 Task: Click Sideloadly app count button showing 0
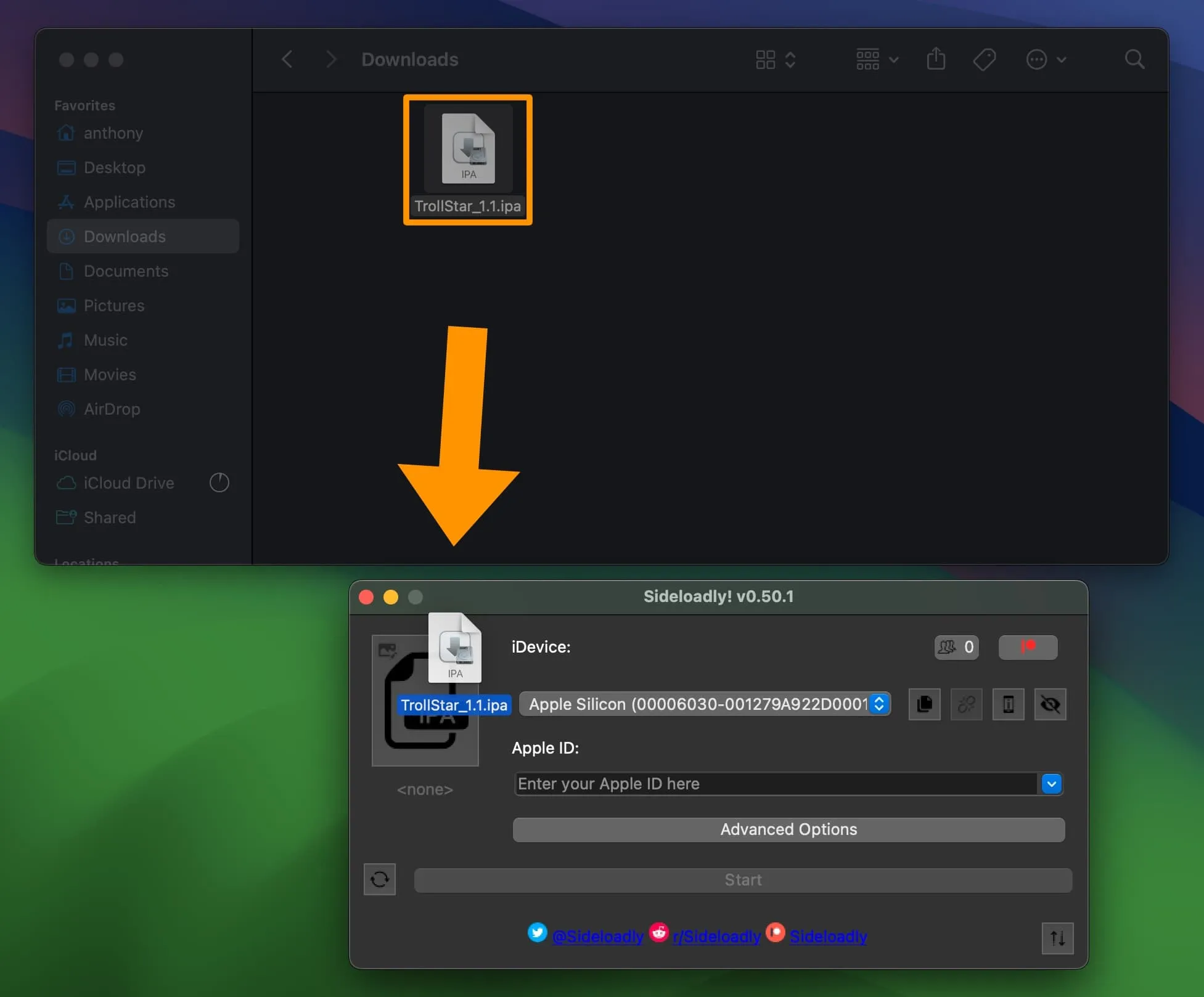tap(957, 647)
